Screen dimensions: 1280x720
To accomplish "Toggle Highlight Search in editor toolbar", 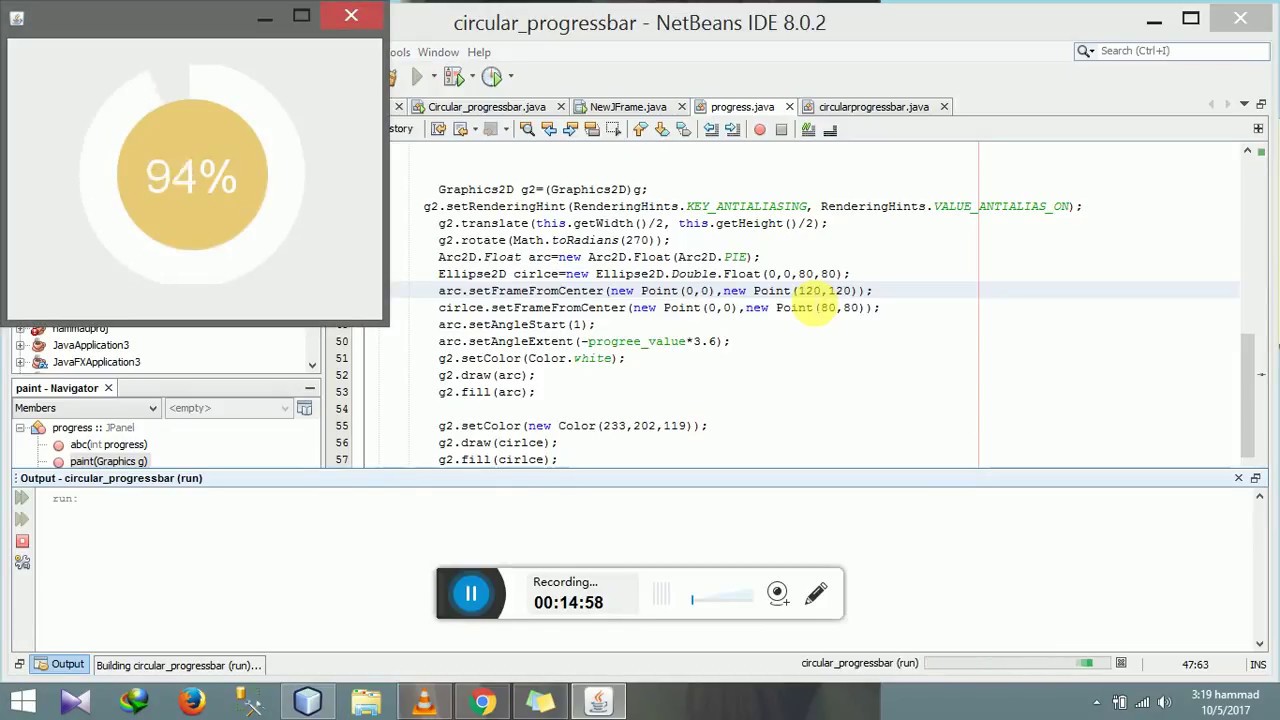I will click(592, 129).
